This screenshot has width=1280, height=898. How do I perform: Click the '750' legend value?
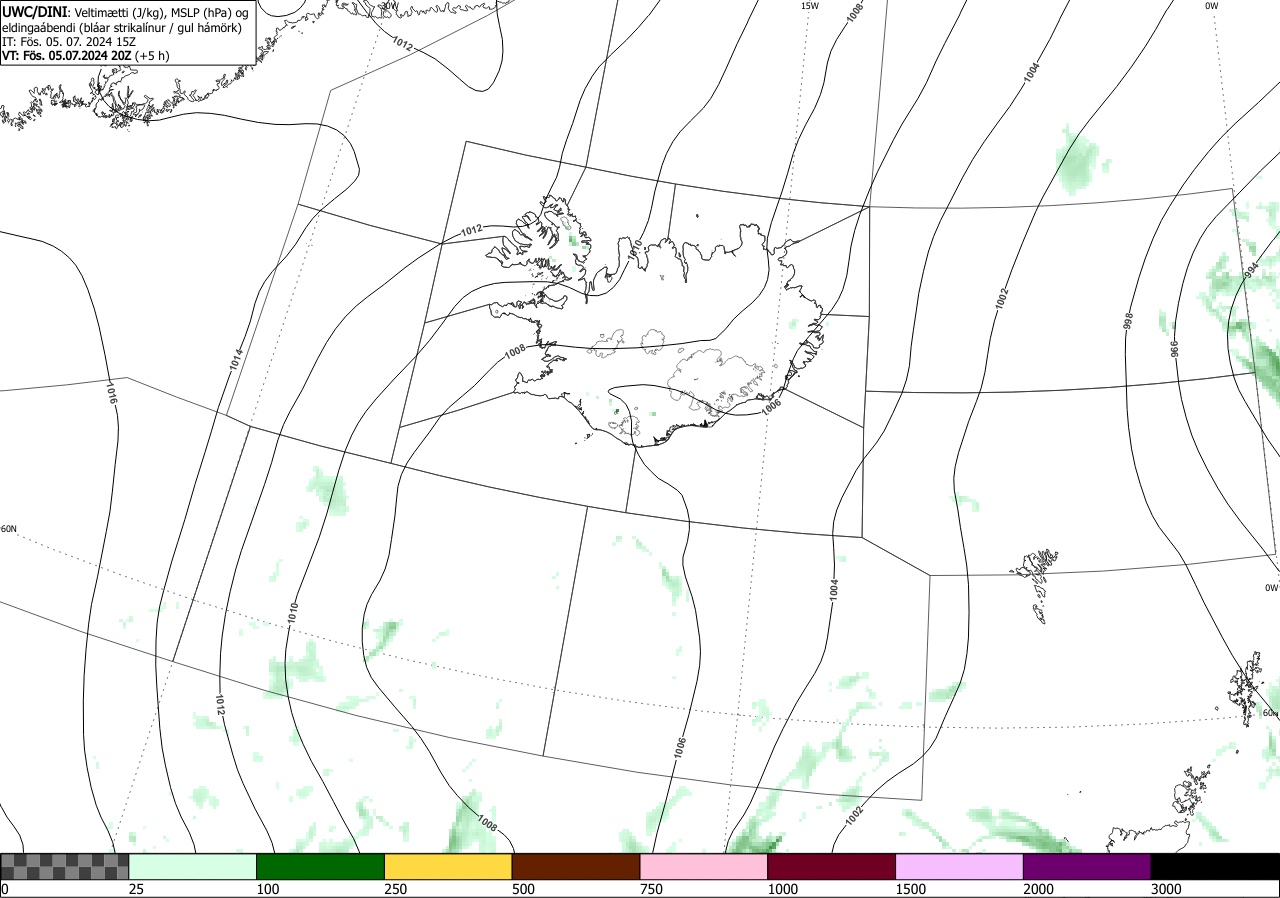pyautogui.click(x=651, y=889)
